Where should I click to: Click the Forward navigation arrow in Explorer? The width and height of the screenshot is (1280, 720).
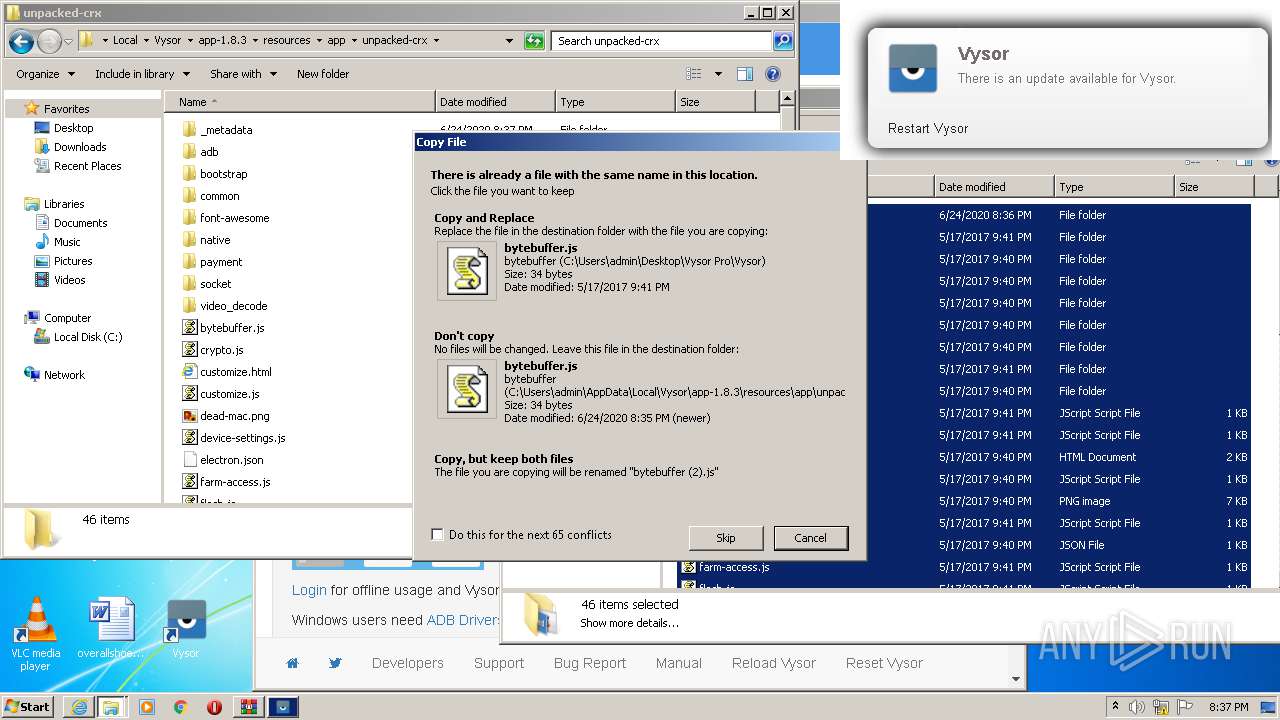pyautogui.click(x=49, y=41)
